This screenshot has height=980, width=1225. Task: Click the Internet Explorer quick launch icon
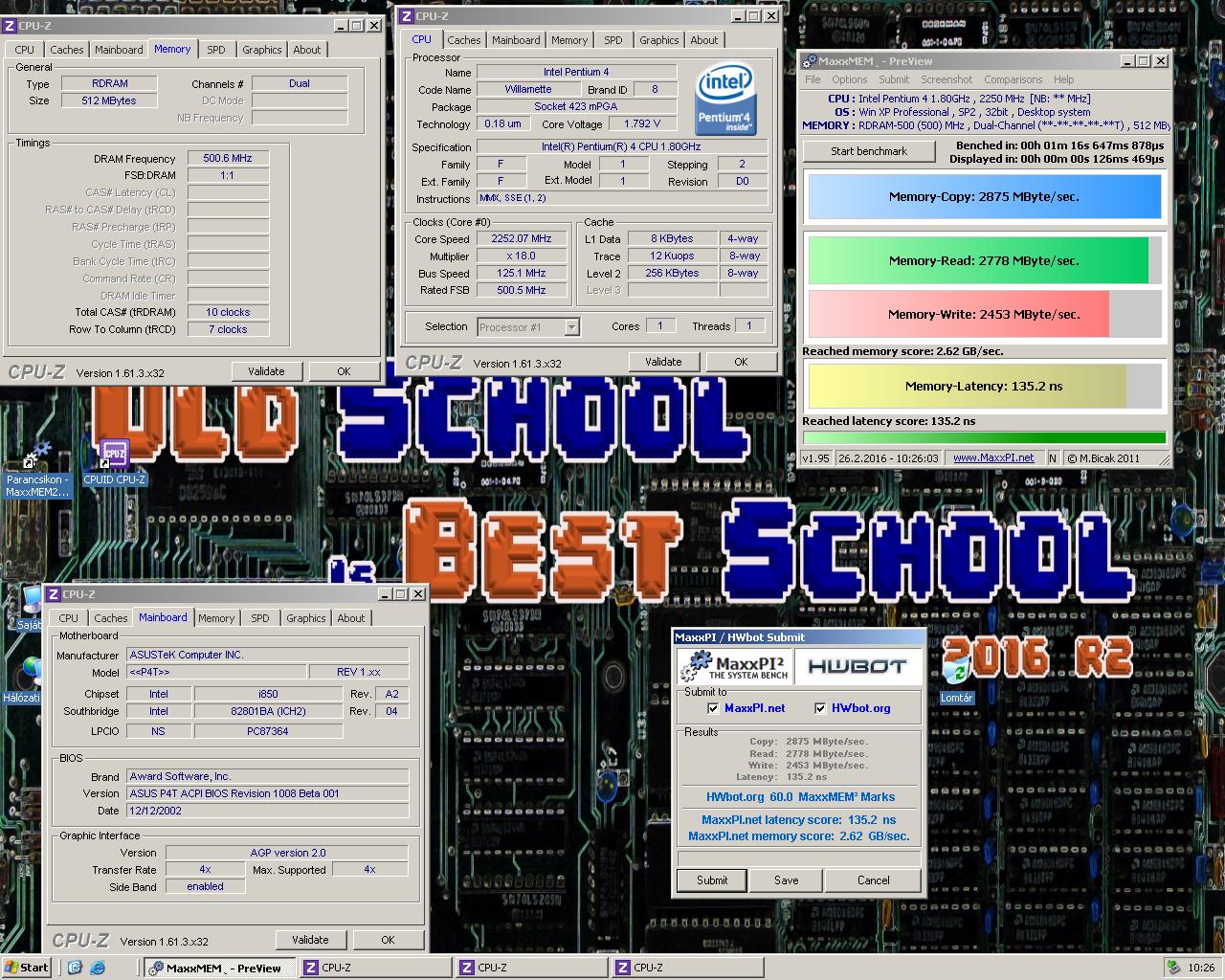tap(98, 968)
